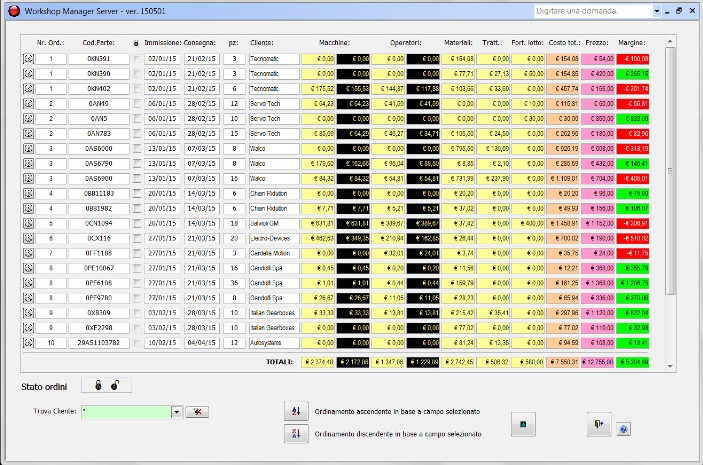Open detail icon for part 0AS6000 row

pos(28,148)
